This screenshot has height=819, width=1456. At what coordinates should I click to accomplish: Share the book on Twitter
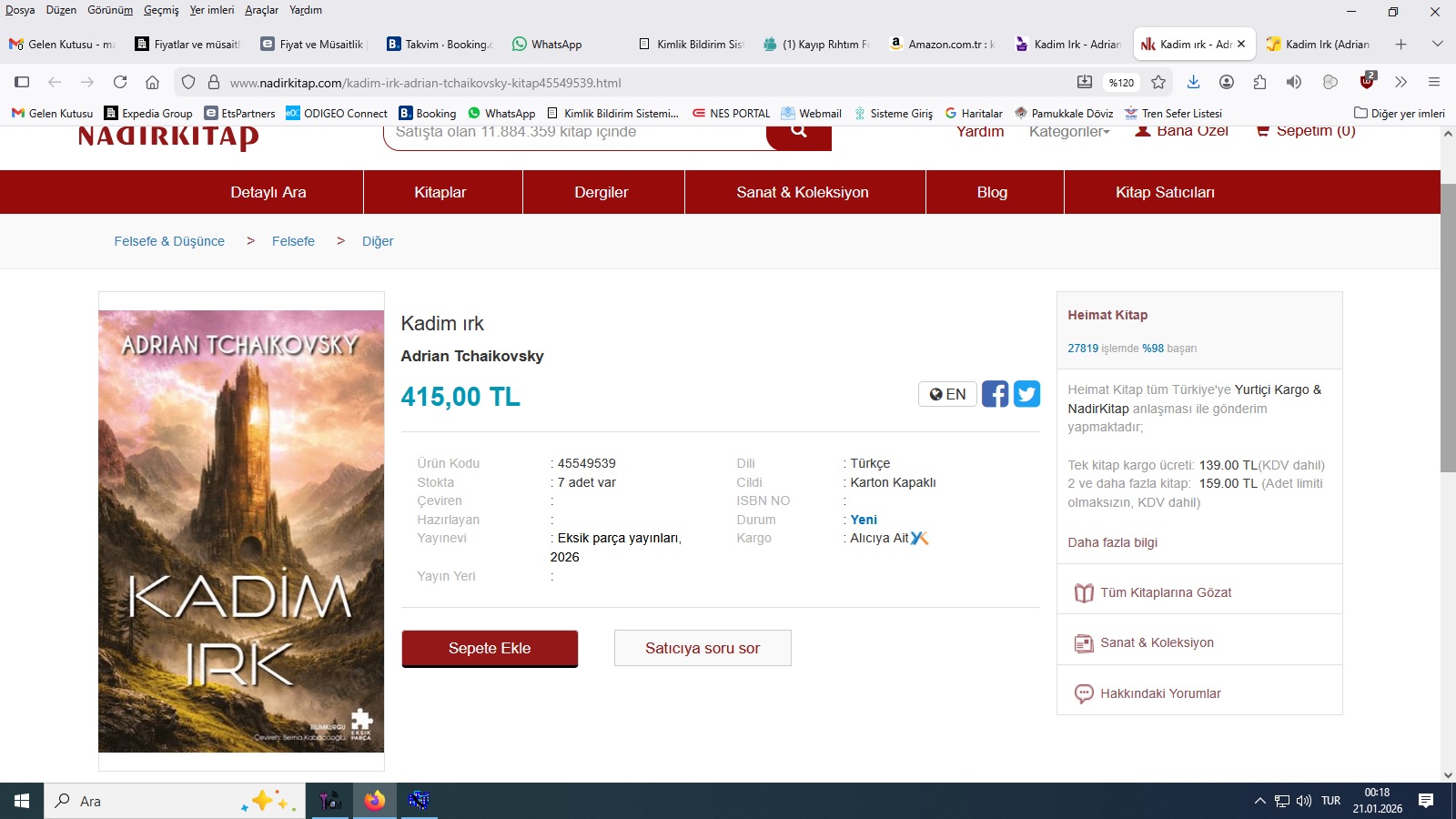(x=1026, y=394)
